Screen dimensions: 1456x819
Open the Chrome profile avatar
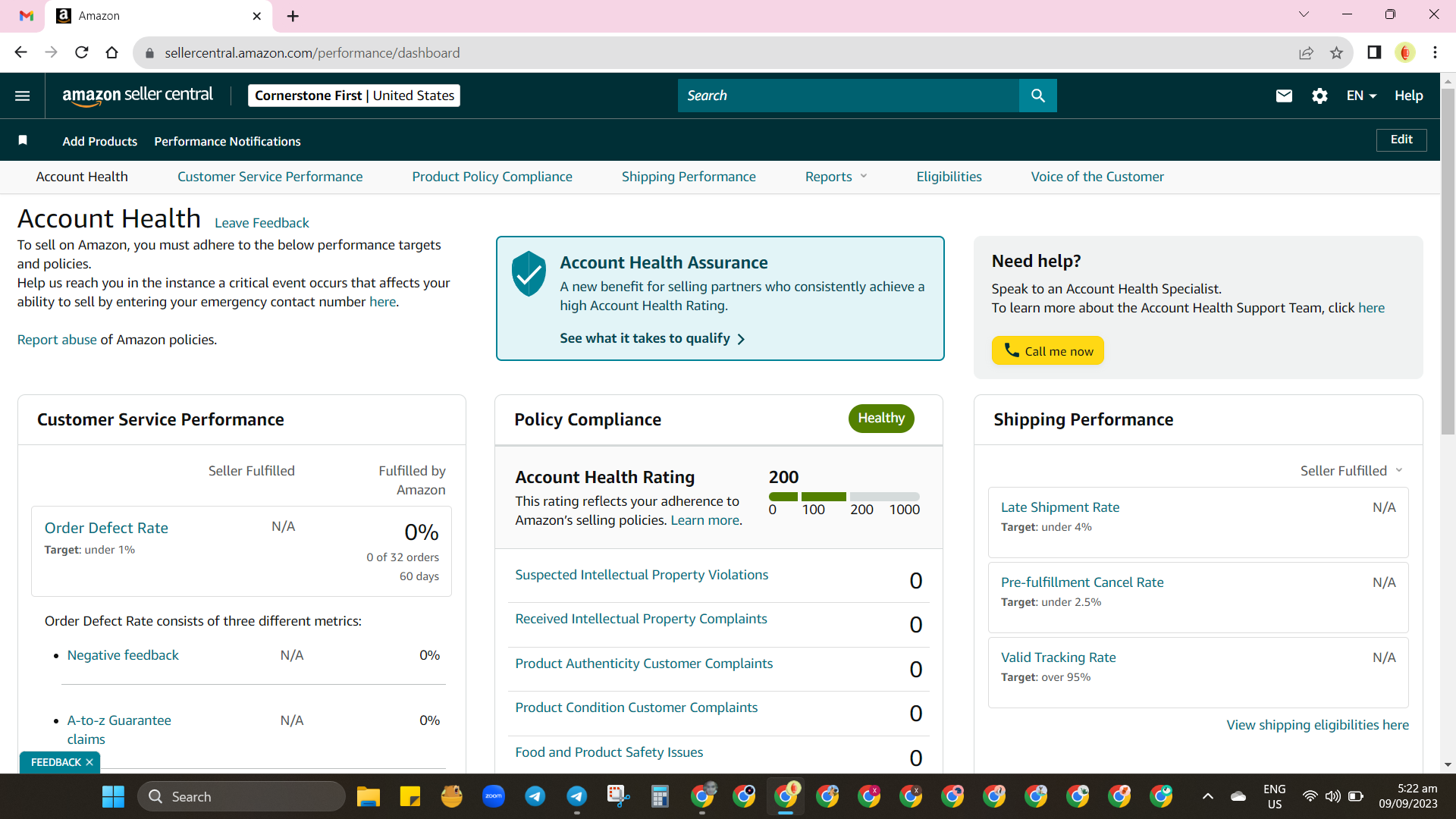1405,52
